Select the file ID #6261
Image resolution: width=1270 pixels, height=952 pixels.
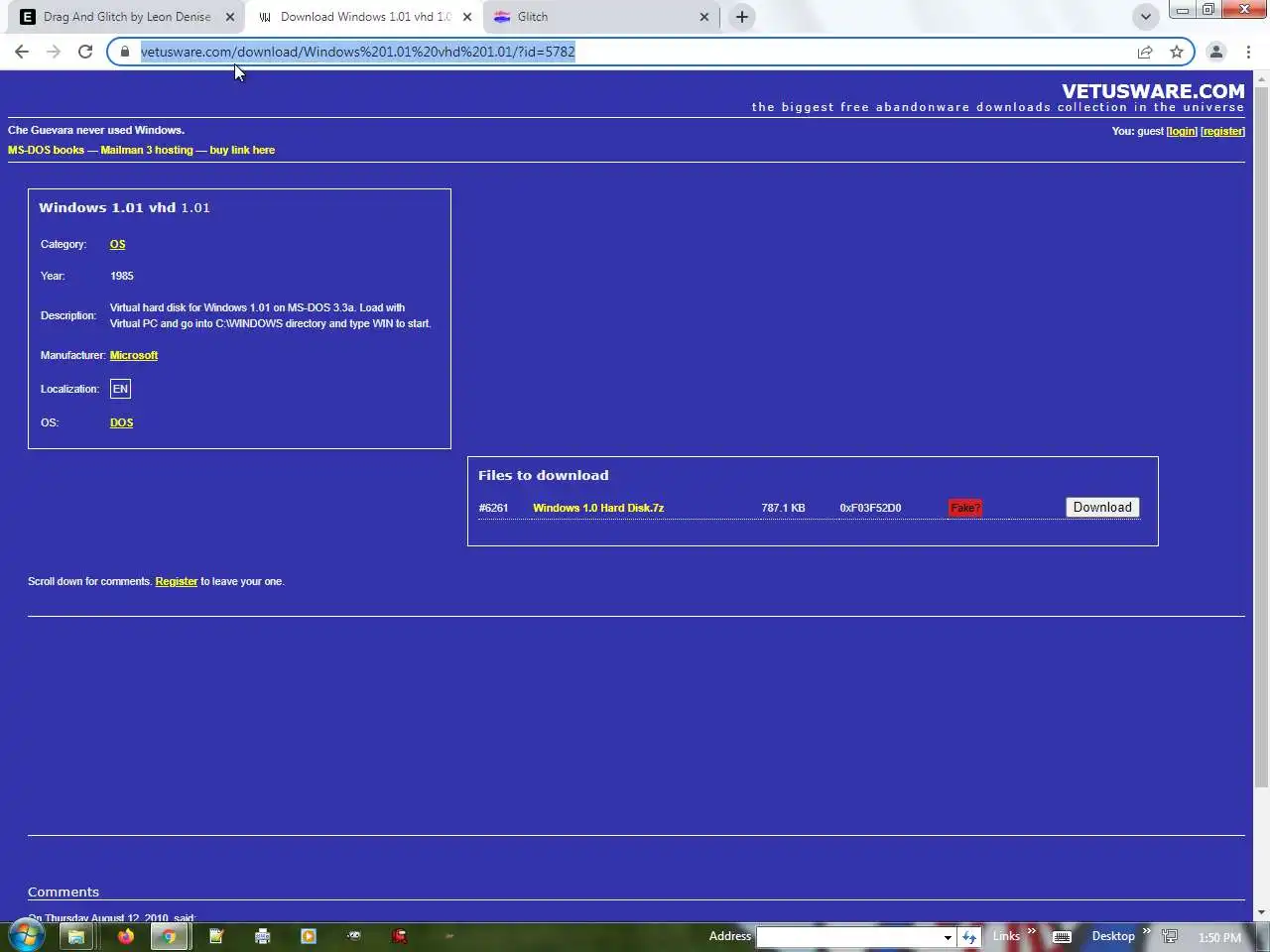point(493,508)
